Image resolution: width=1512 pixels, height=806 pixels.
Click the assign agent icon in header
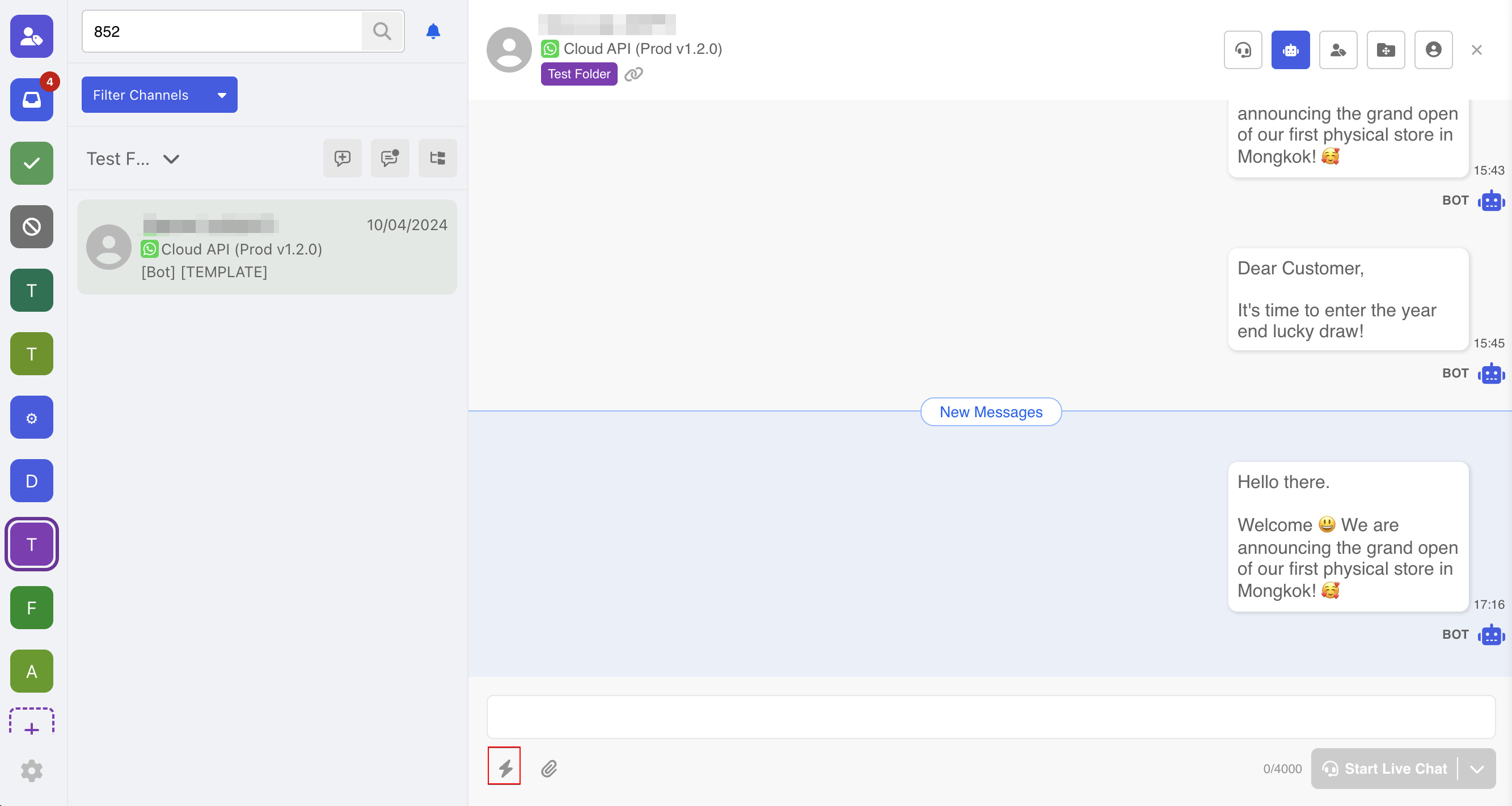[x=1337, y=50]
